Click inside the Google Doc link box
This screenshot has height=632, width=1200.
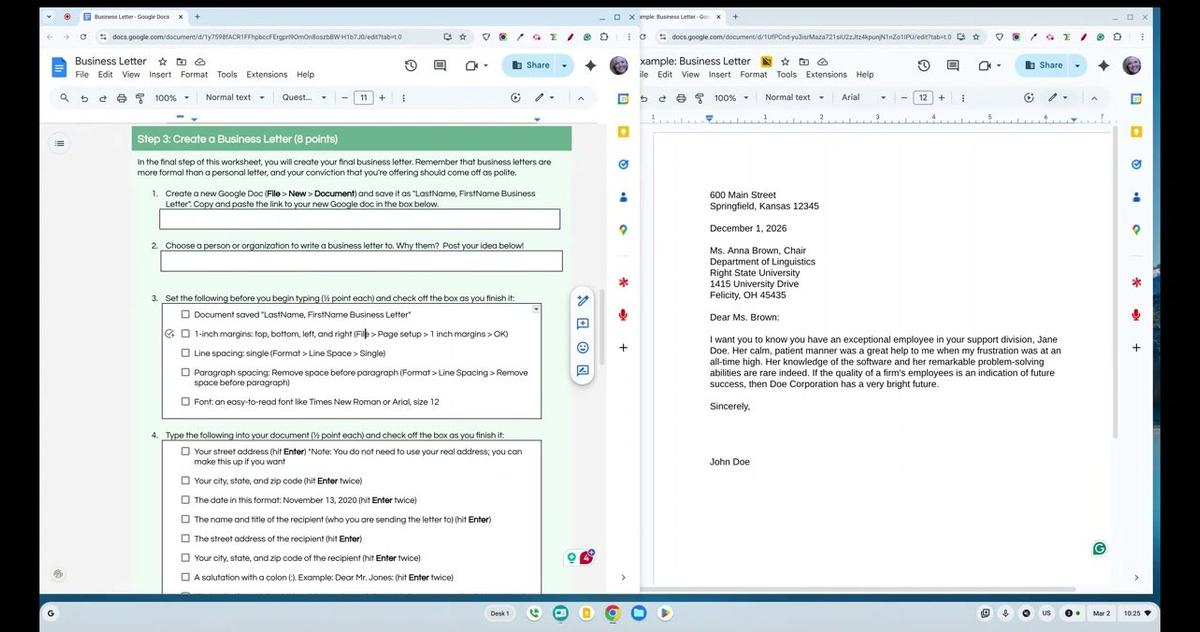[x=360, y=219]
